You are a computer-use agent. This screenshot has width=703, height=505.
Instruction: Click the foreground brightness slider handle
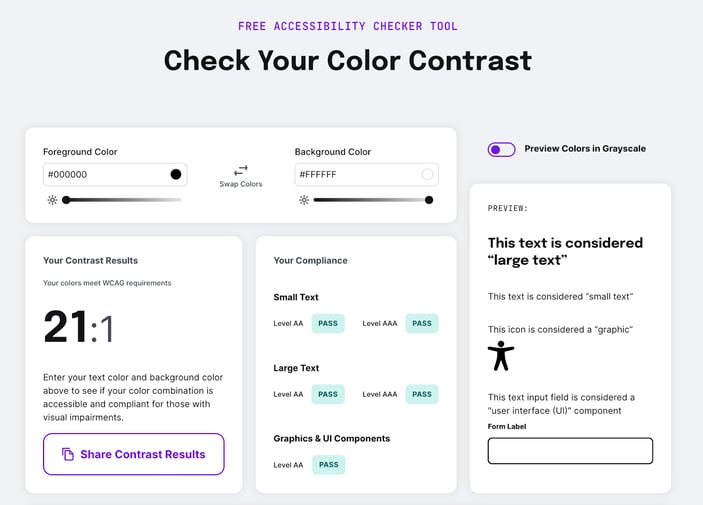[x=66, y=200]
